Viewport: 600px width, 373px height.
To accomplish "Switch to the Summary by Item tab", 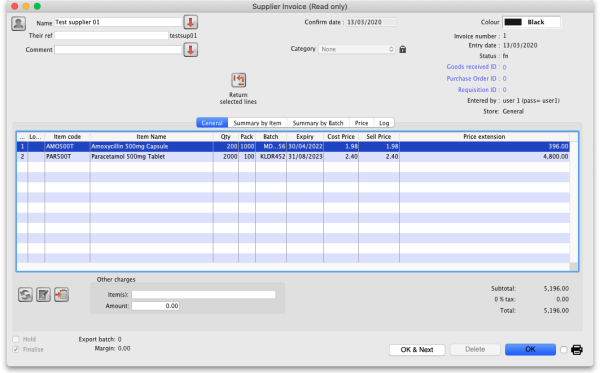I will click(x=257, y=123).
